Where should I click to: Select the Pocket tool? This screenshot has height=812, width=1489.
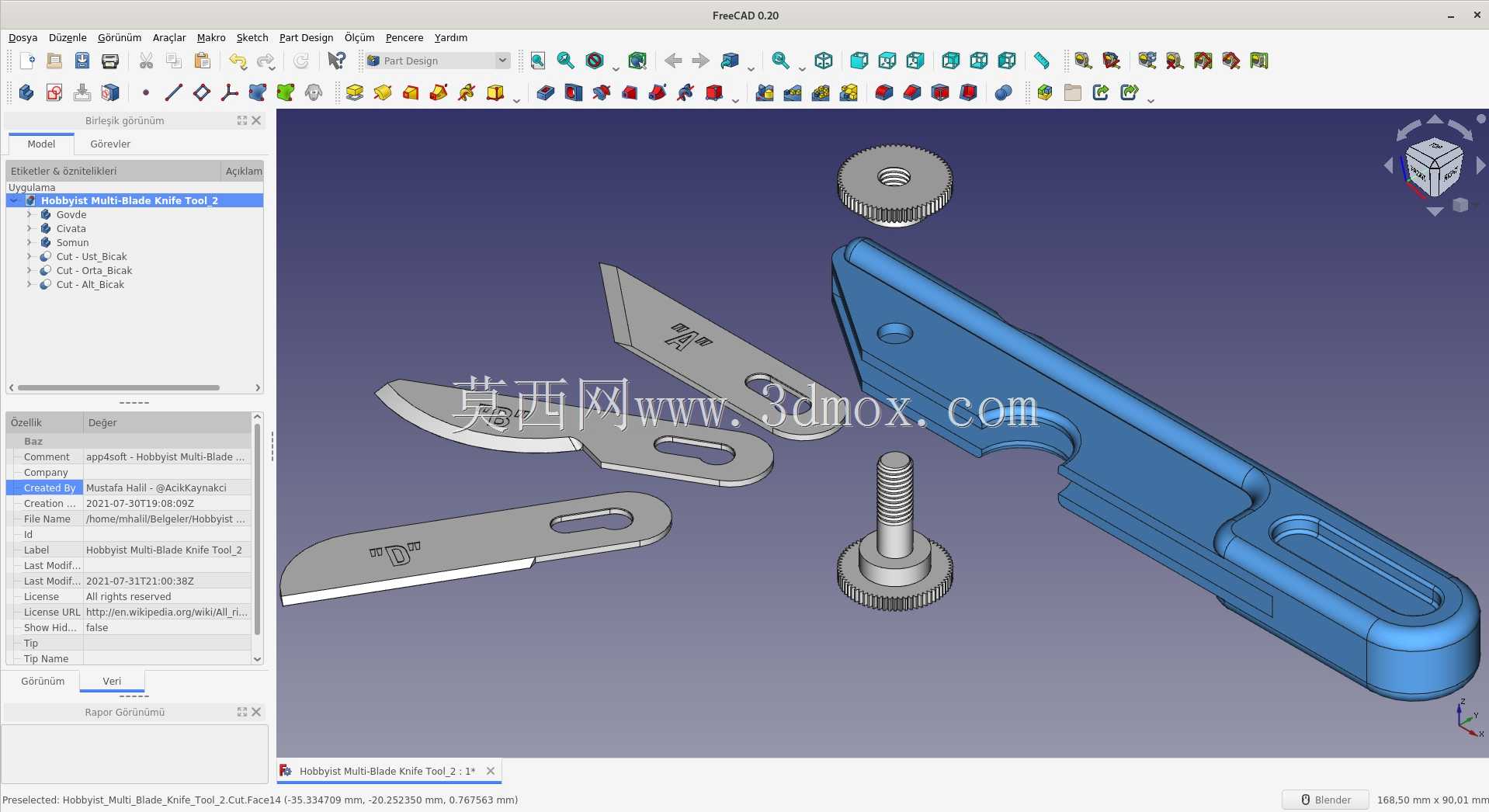pyautogui.click(x=546, y=92)
